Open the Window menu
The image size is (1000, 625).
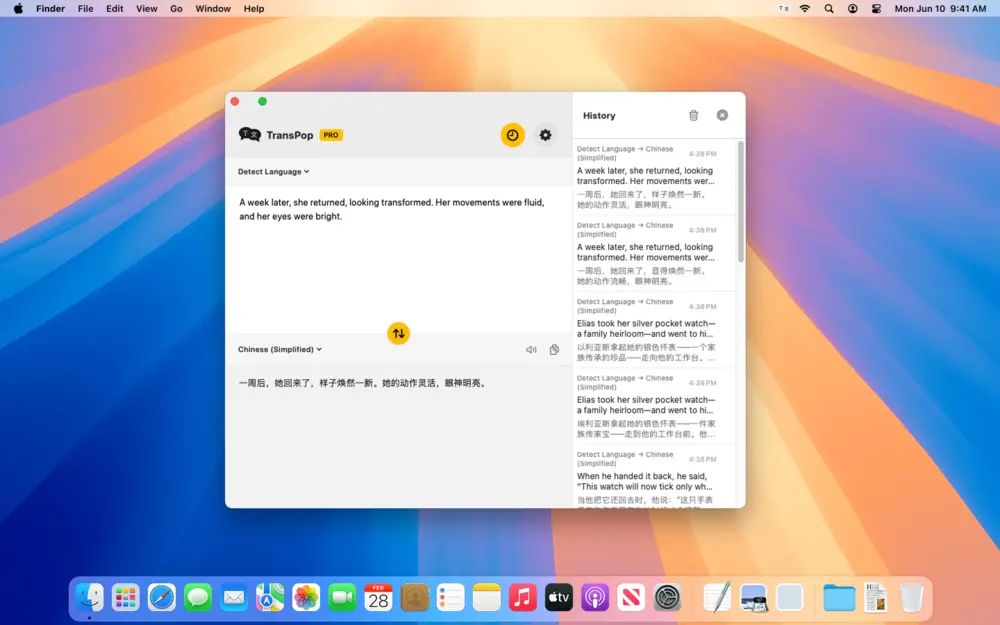point(212,8)
